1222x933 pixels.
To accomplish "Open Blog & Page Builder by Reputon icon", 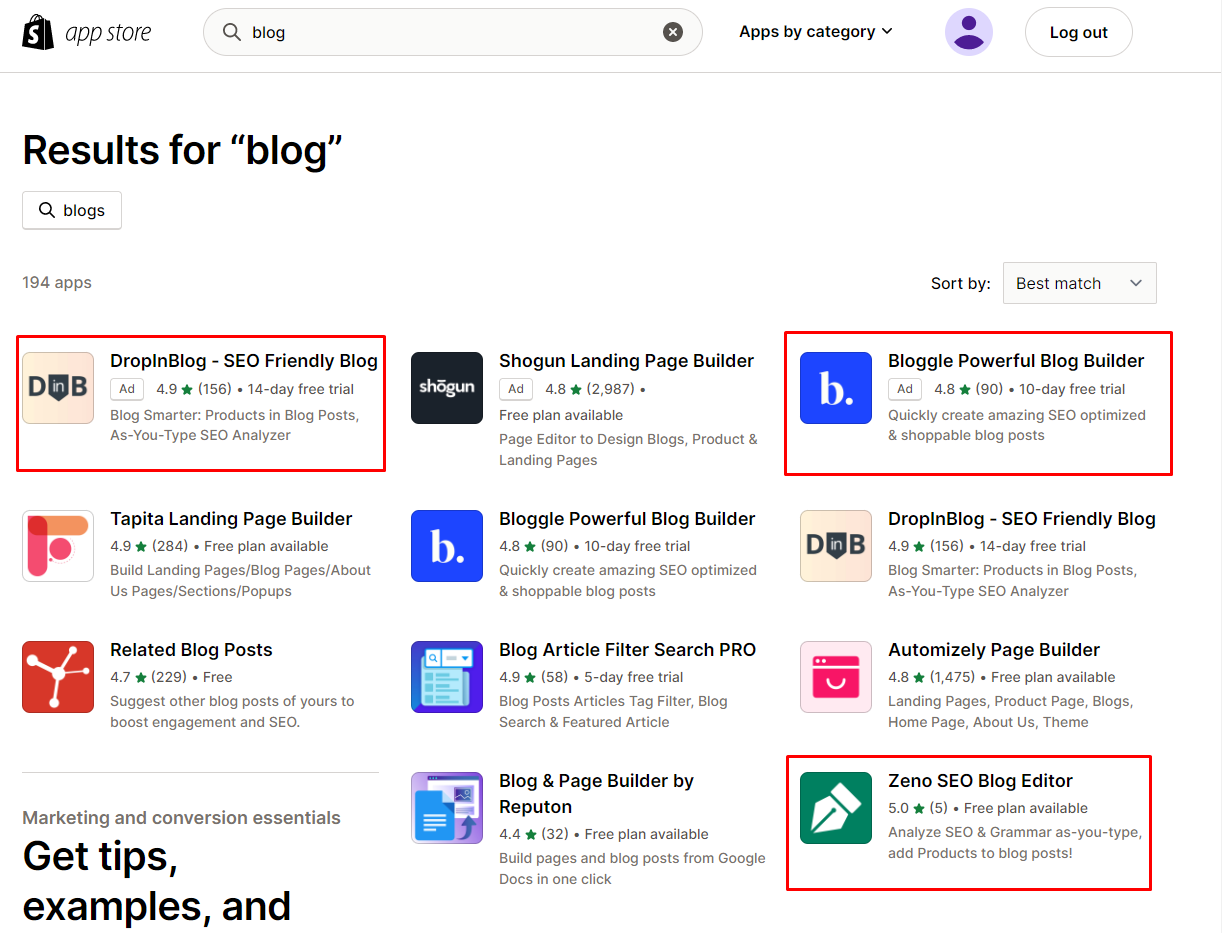I will coord(447,808).
